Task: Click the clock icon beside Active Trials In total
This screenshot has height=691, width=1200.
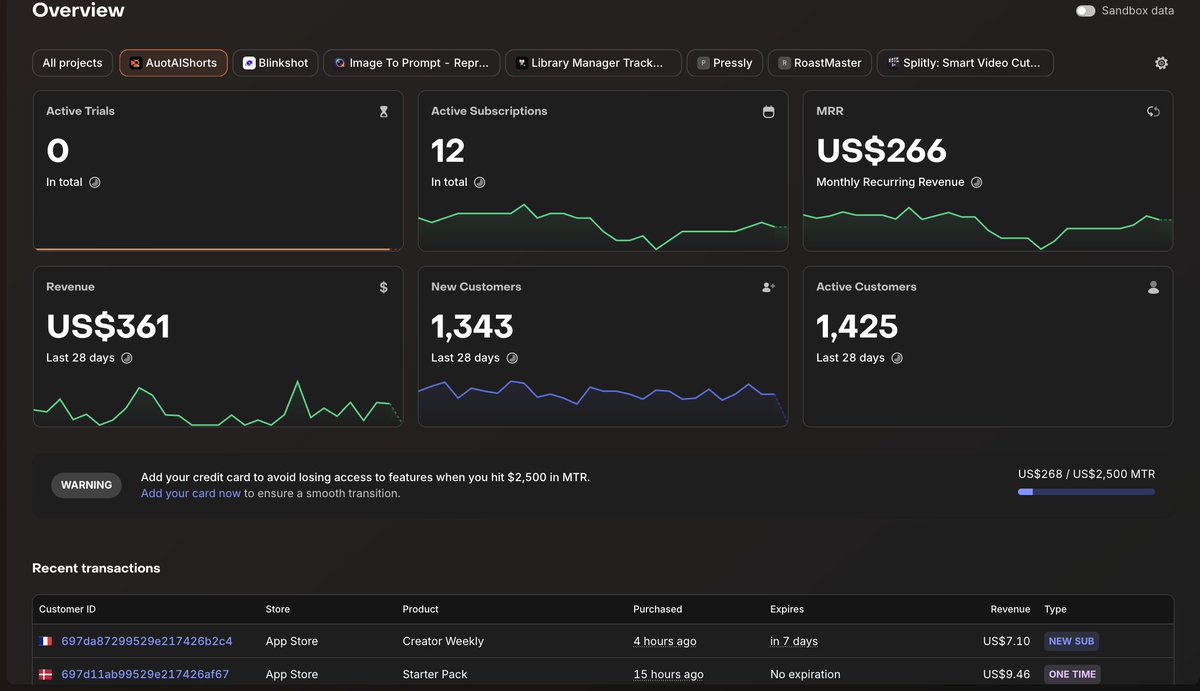Action: (95, 183)
